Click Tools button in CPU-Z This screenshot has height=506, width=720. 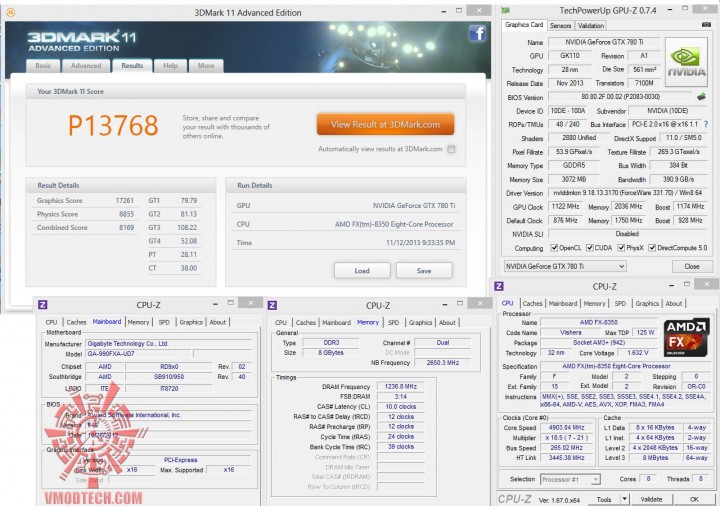pyautogui.click(x=604, y=499)
